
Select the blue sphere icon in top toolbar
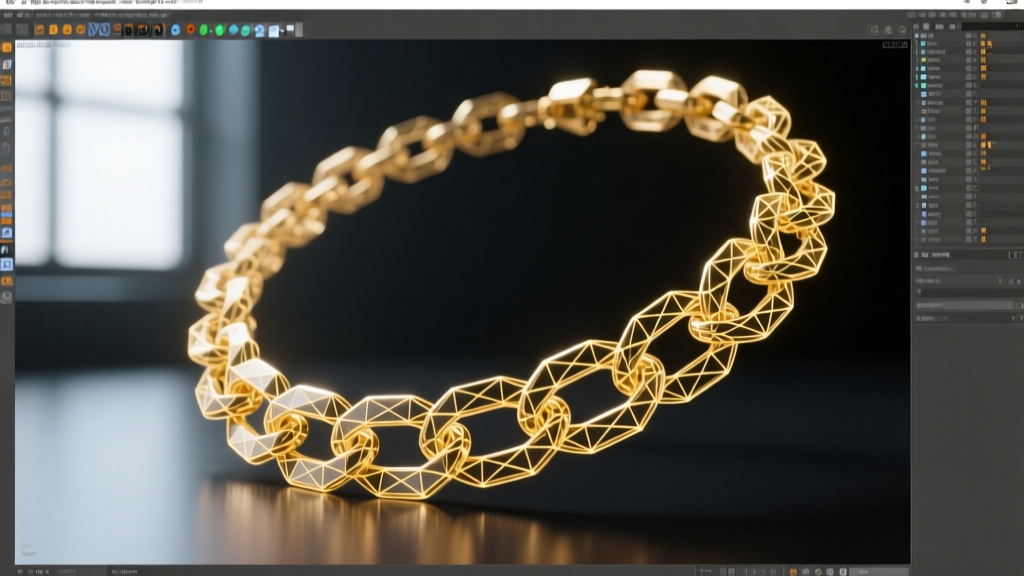point(175,30)
